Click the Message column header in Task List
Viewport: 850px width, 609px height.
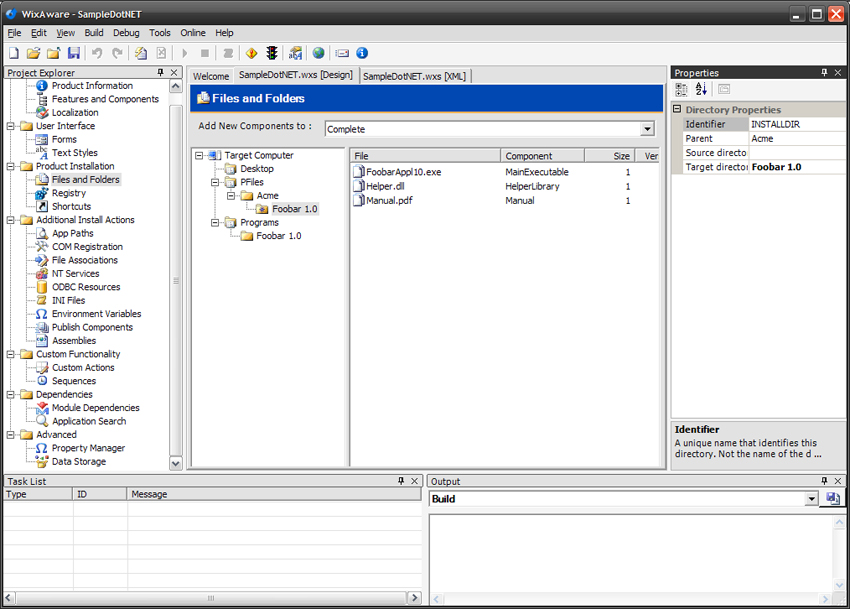[274, 494]
